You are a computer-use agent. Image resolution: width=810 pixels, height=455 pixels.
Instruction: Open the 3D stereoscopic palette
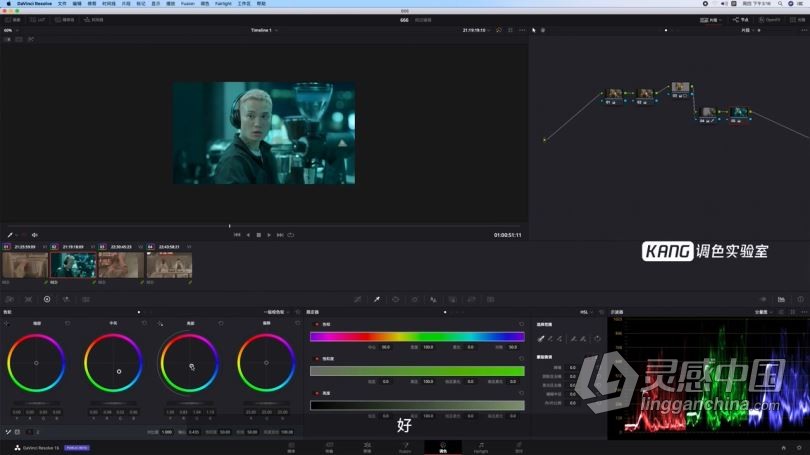click(491, 300)
